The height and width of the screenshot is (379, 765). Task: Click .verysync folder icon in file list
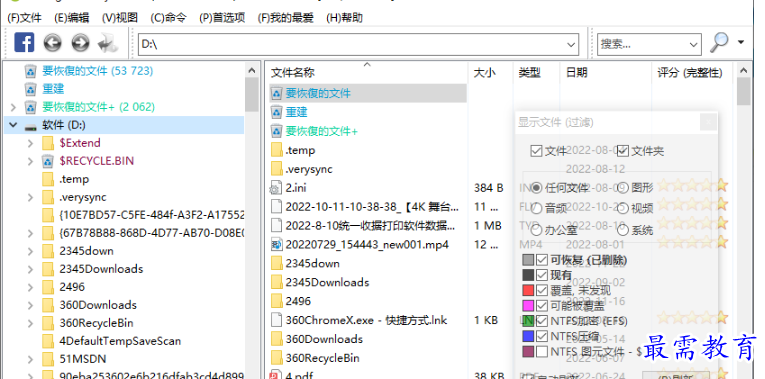pyautogui.click(x=277, y=169)
